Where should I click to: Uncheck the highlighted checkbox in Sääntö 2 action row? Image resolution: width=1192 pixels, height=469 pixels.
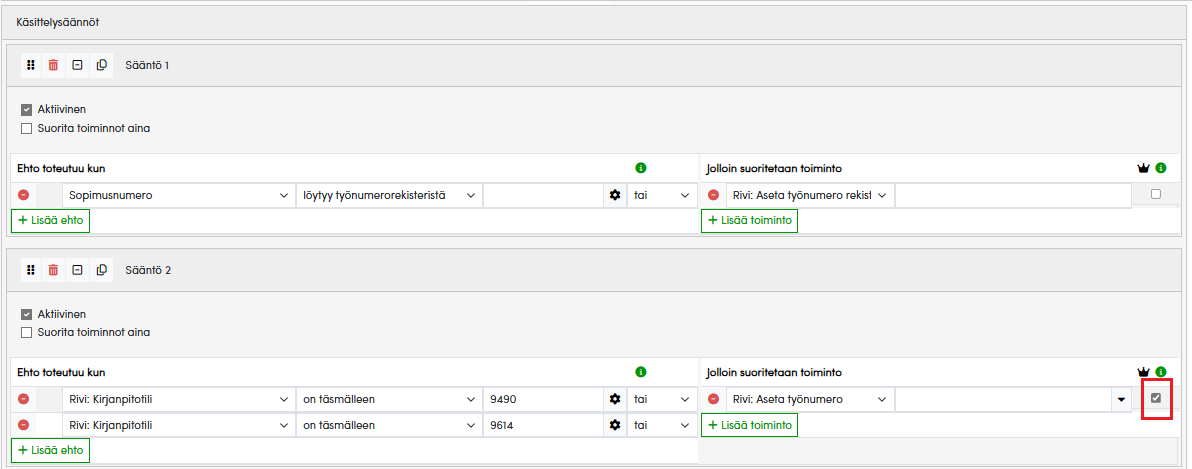click(x=1156, y=398)
